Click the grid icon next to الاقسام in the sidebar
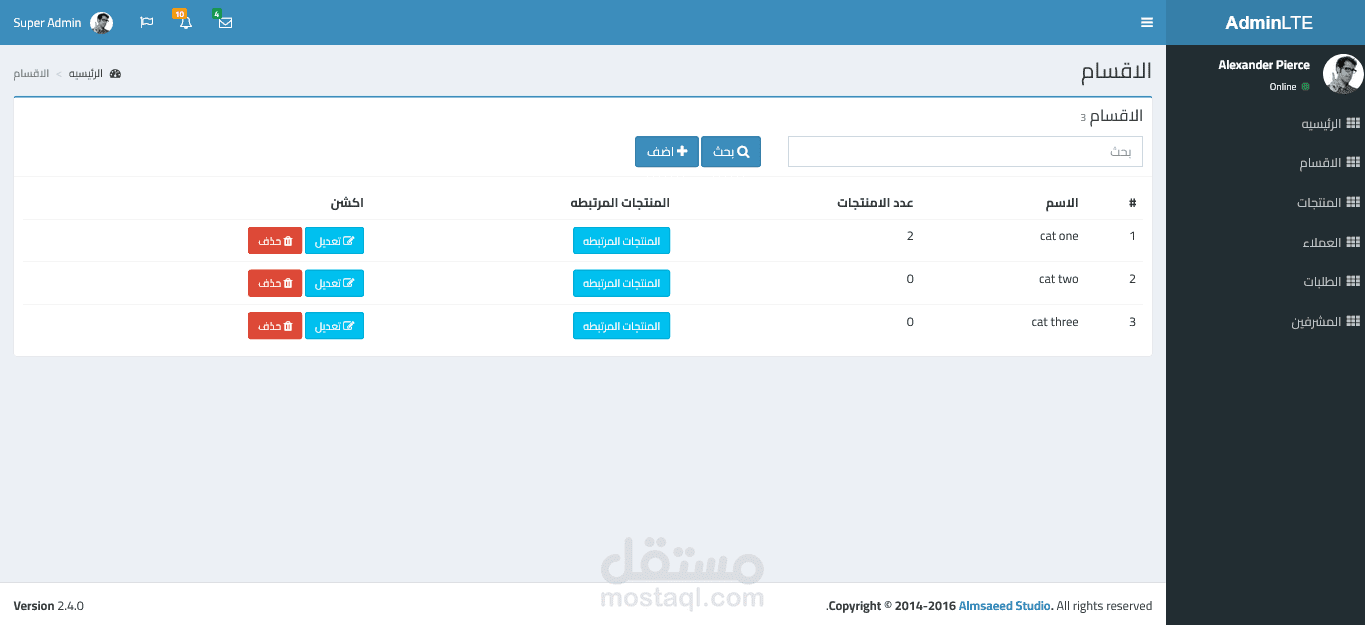The image size is (1365, 625). [x=1353, y=162]
